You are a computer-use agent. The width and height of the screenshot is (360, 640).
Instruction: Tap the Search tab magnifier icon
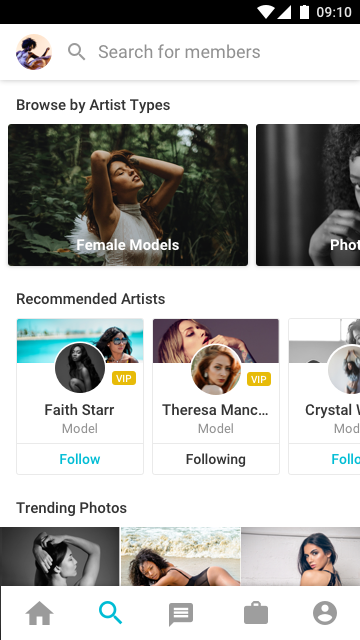(111, 613)
